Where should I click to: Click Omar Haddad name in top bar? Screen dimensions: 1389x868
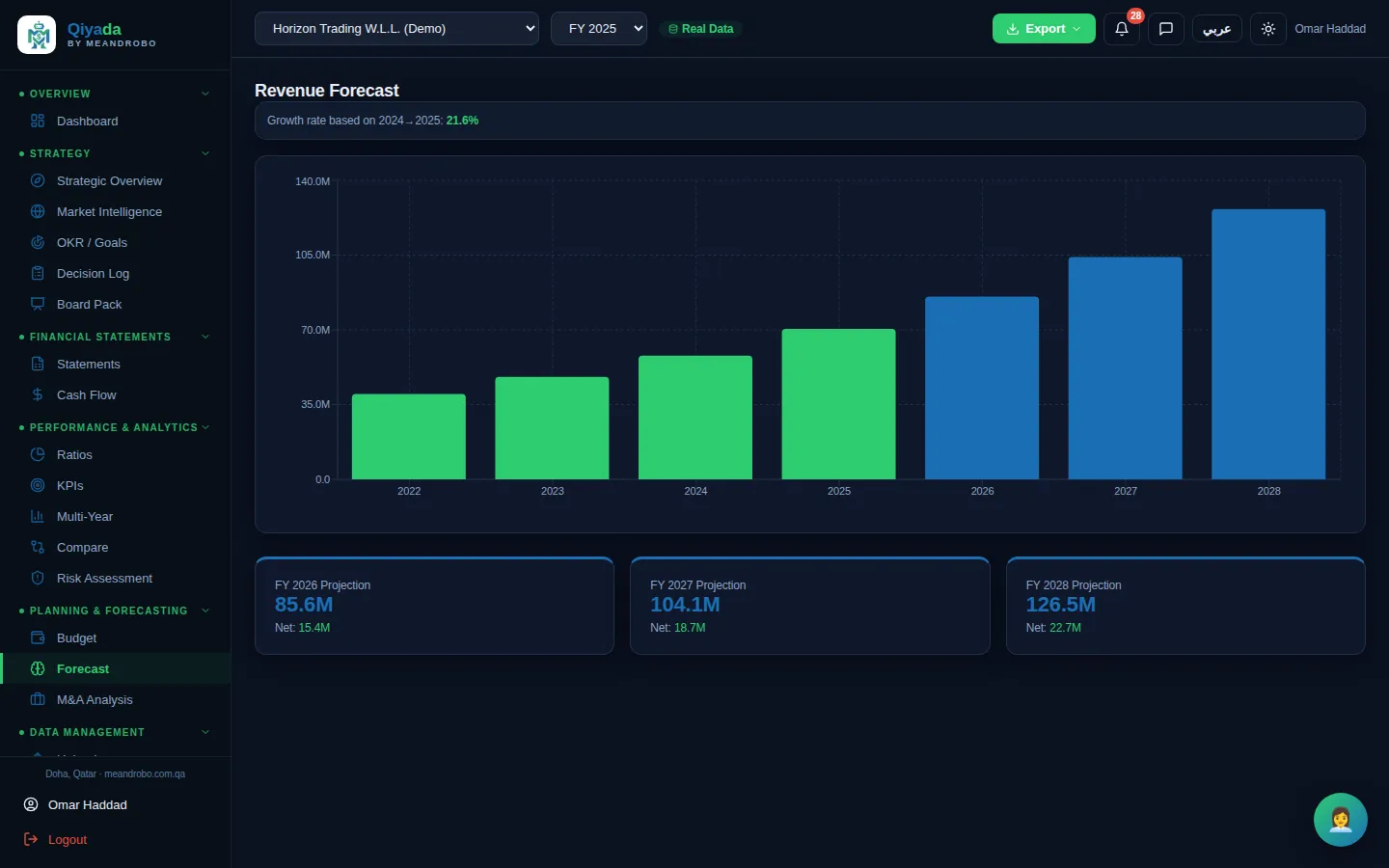[1330, 29]
